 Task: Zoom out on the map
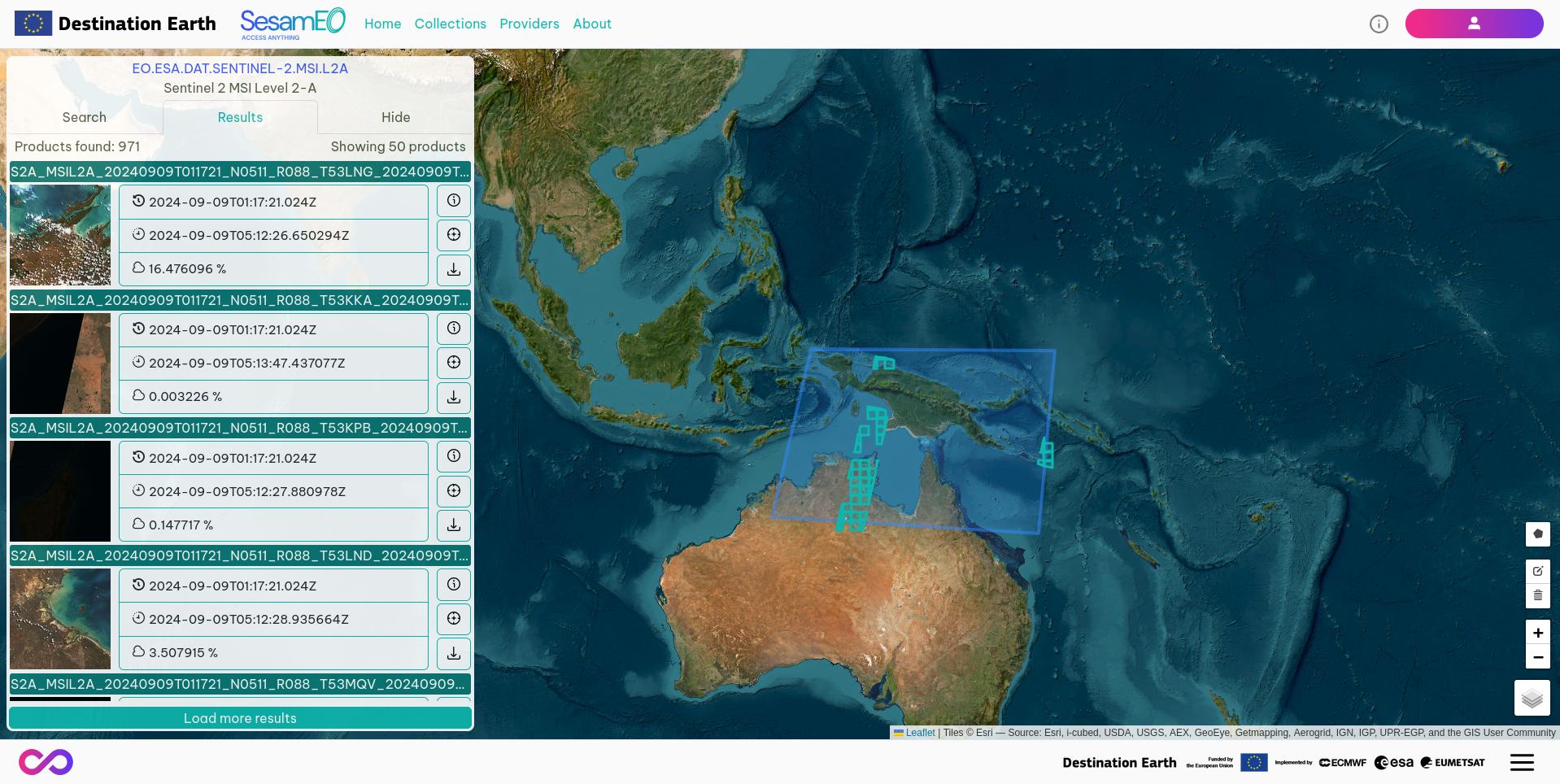(1537, 657)
